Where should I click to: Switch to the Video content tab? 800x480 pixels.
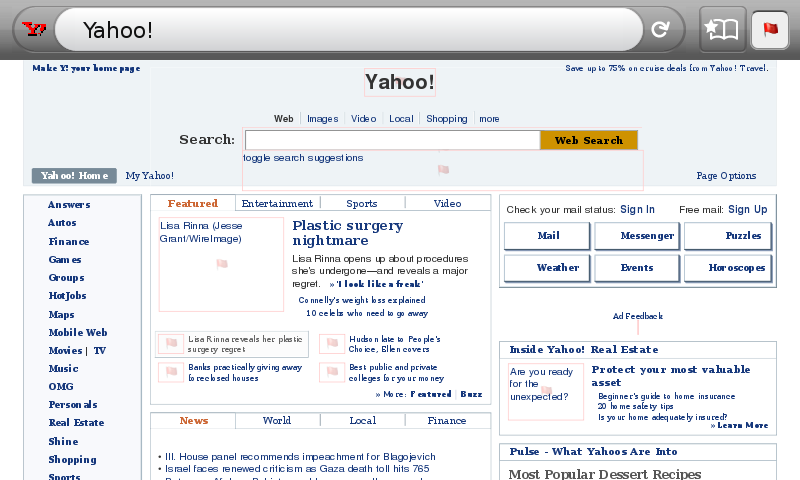(x=447, y=203)
